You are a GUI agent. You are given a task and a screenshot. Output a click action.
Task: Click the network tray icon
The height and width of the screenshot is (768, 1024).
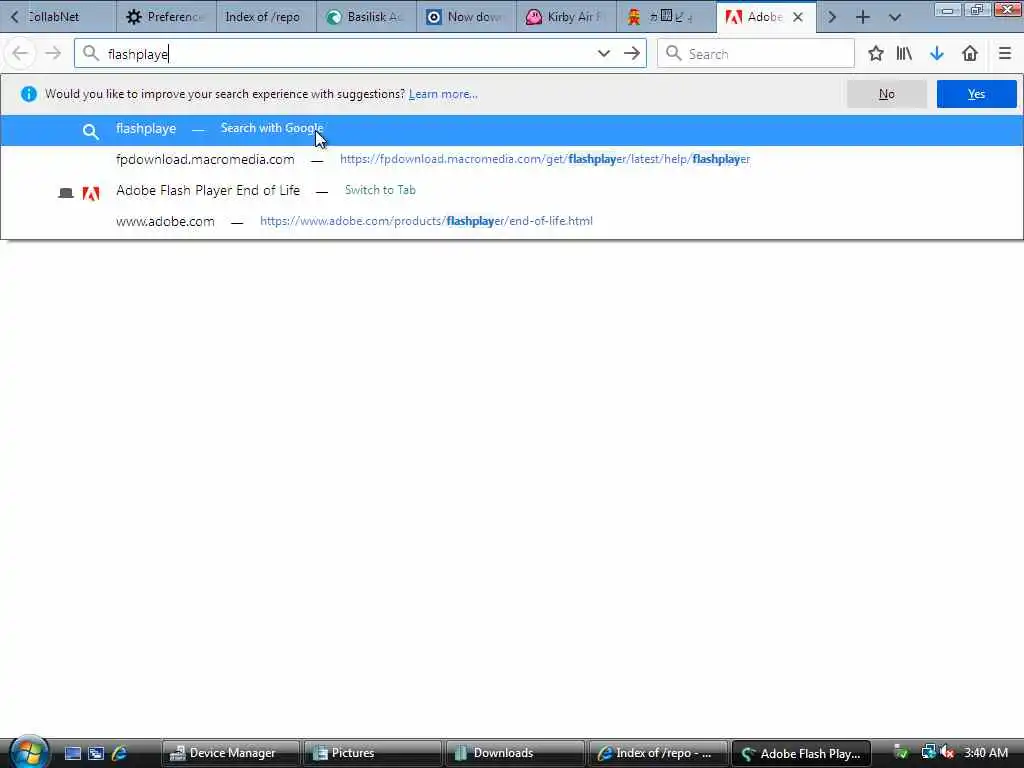click(928, 752)
